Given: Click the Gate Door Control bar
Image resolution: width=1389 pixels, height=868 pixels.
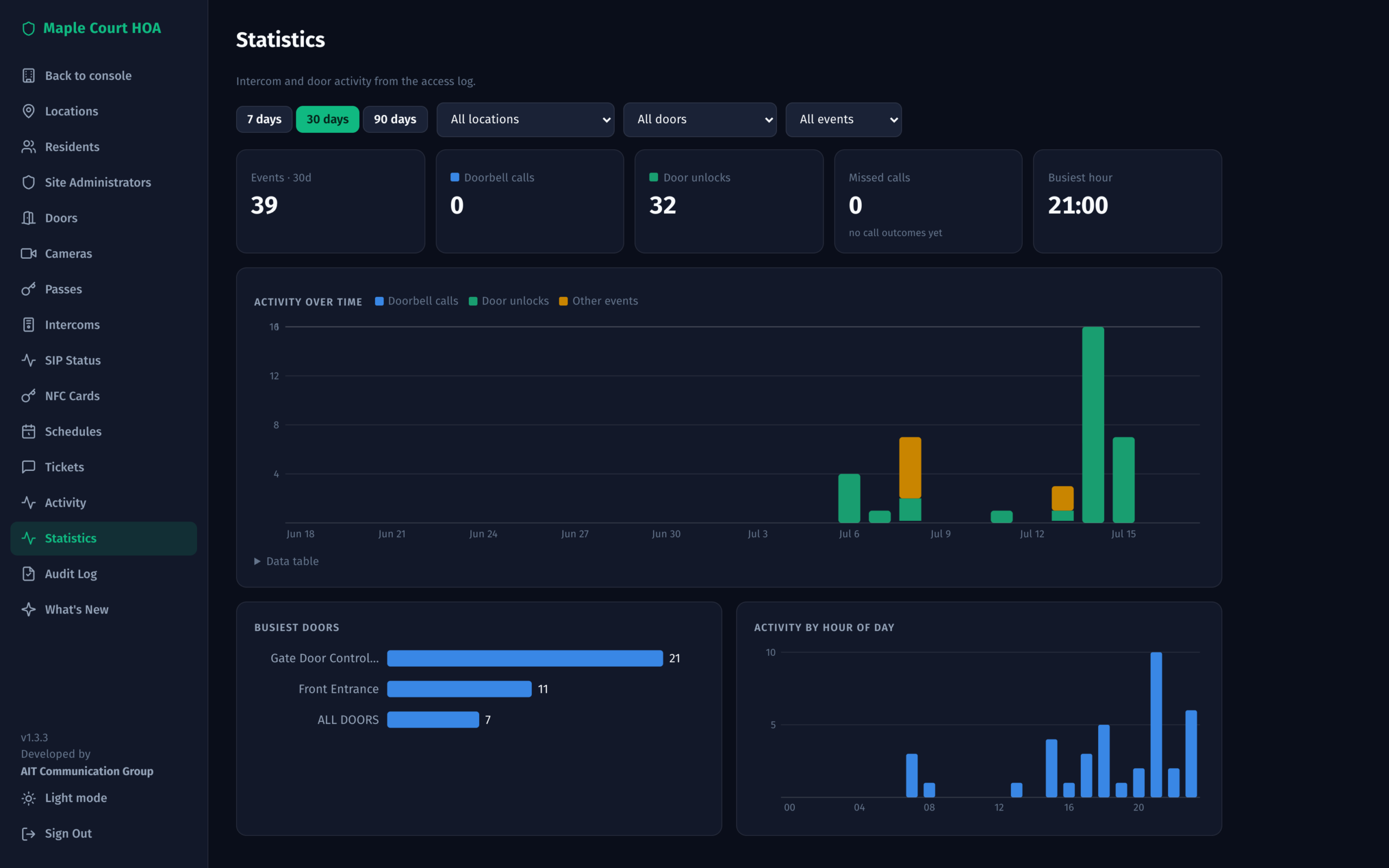Looking at the screenshot, I should pos(525,659).
